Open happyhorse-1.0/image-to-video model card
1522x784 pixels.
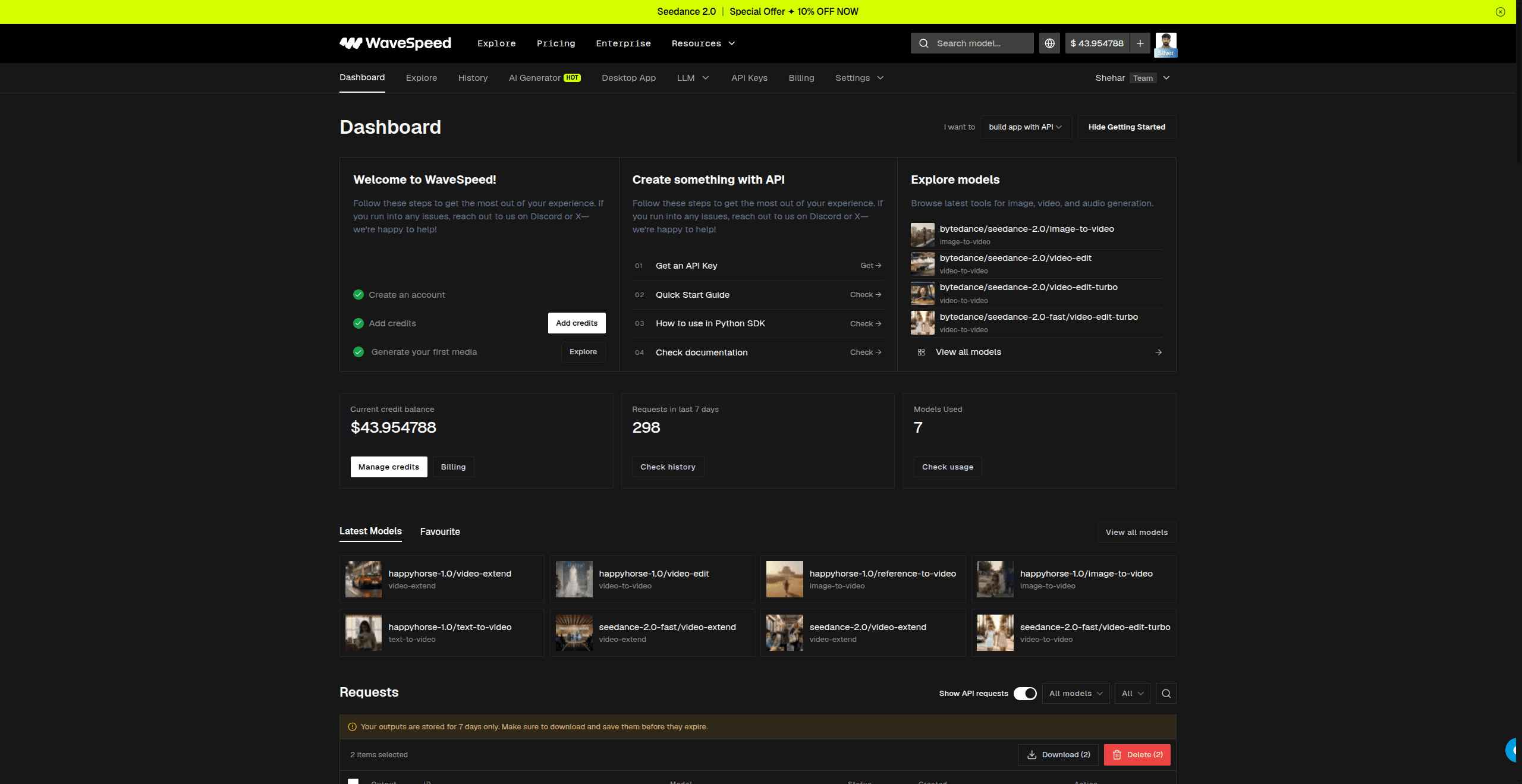pos(1074,580)
